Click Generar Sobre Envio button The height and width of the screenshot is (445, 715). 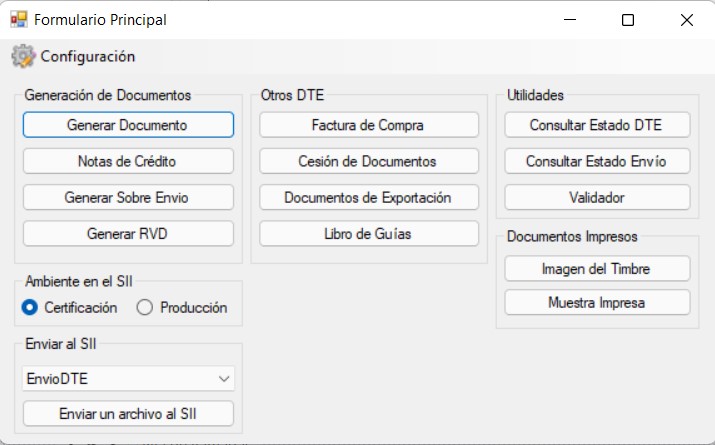tap(128, 197)
